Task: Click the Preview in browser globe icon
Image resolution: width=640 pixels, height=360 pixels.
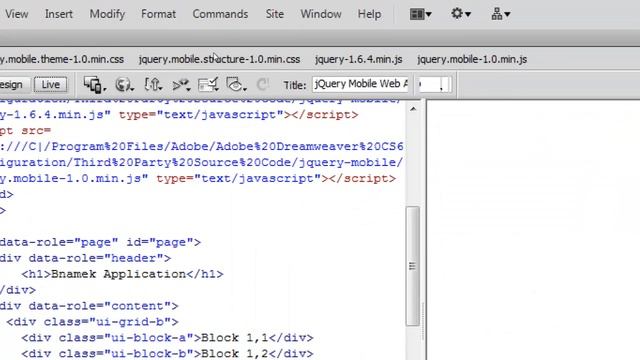Action: click(x=124, y=84)
